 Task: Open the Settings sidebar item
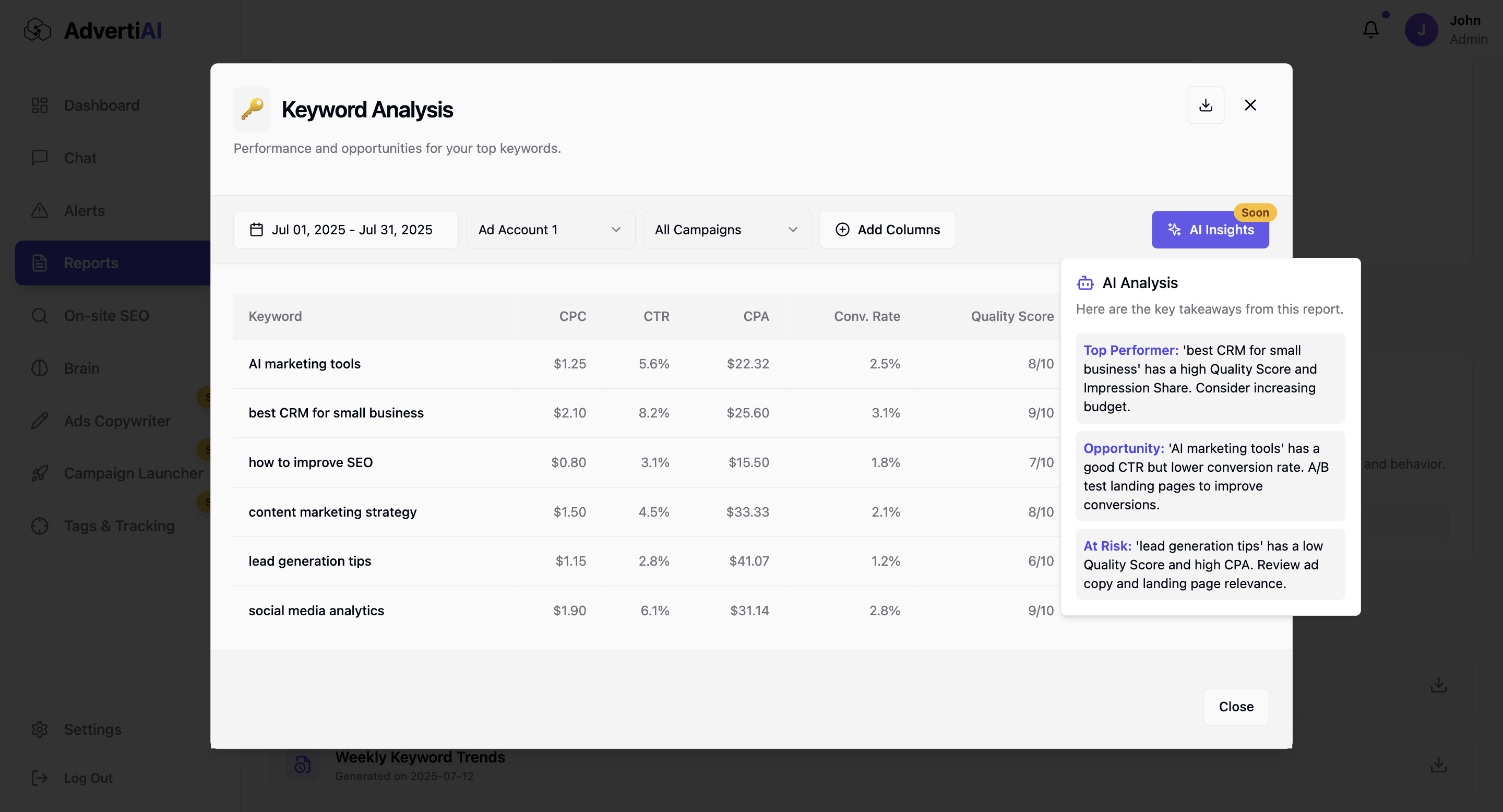click(92, 729)
